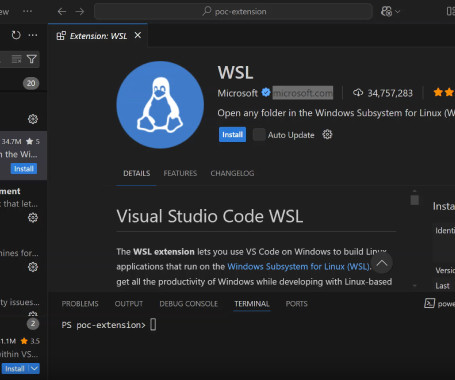Install the 1.1M downloads extension from sidebar

pos(15,369)
